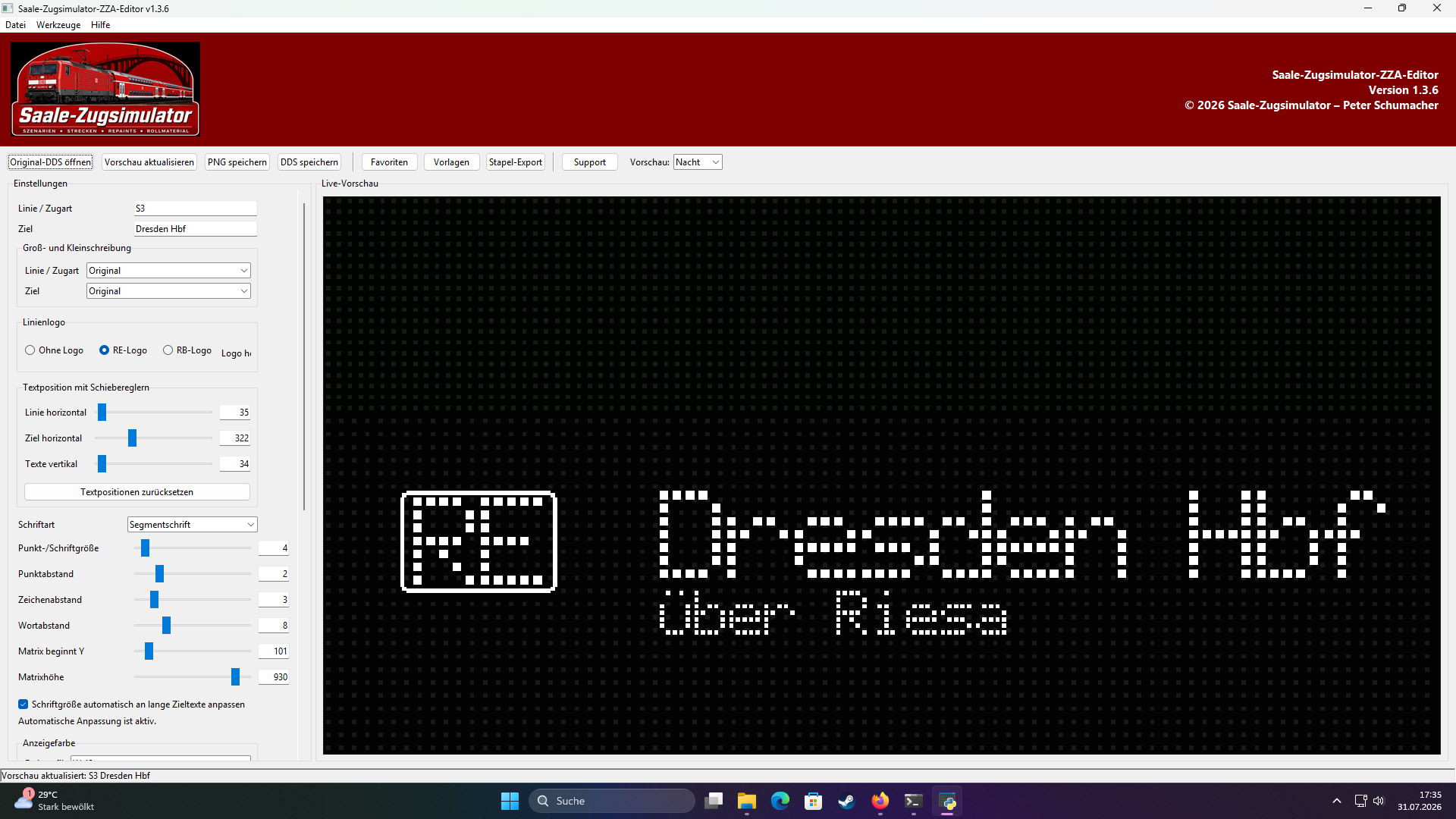1456x819 pixels.
Task: Click Matrixhöhe value field 930
Action: (x=274, y=677)
